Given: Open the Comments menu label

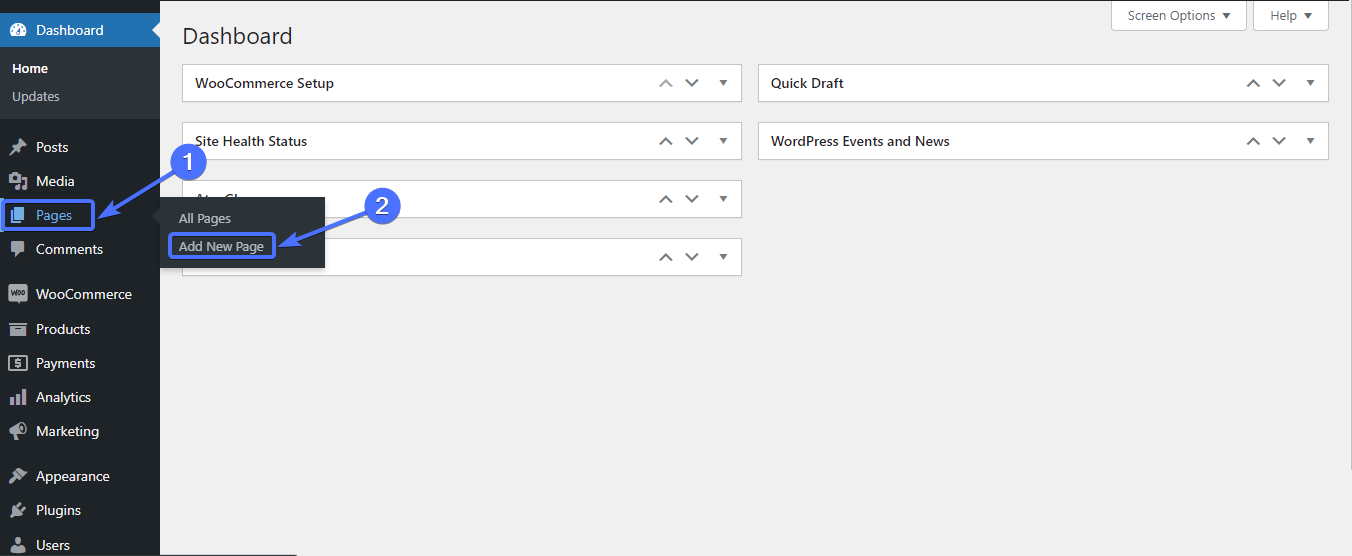Looking at the screenshot, I should [x=69, y=249].
